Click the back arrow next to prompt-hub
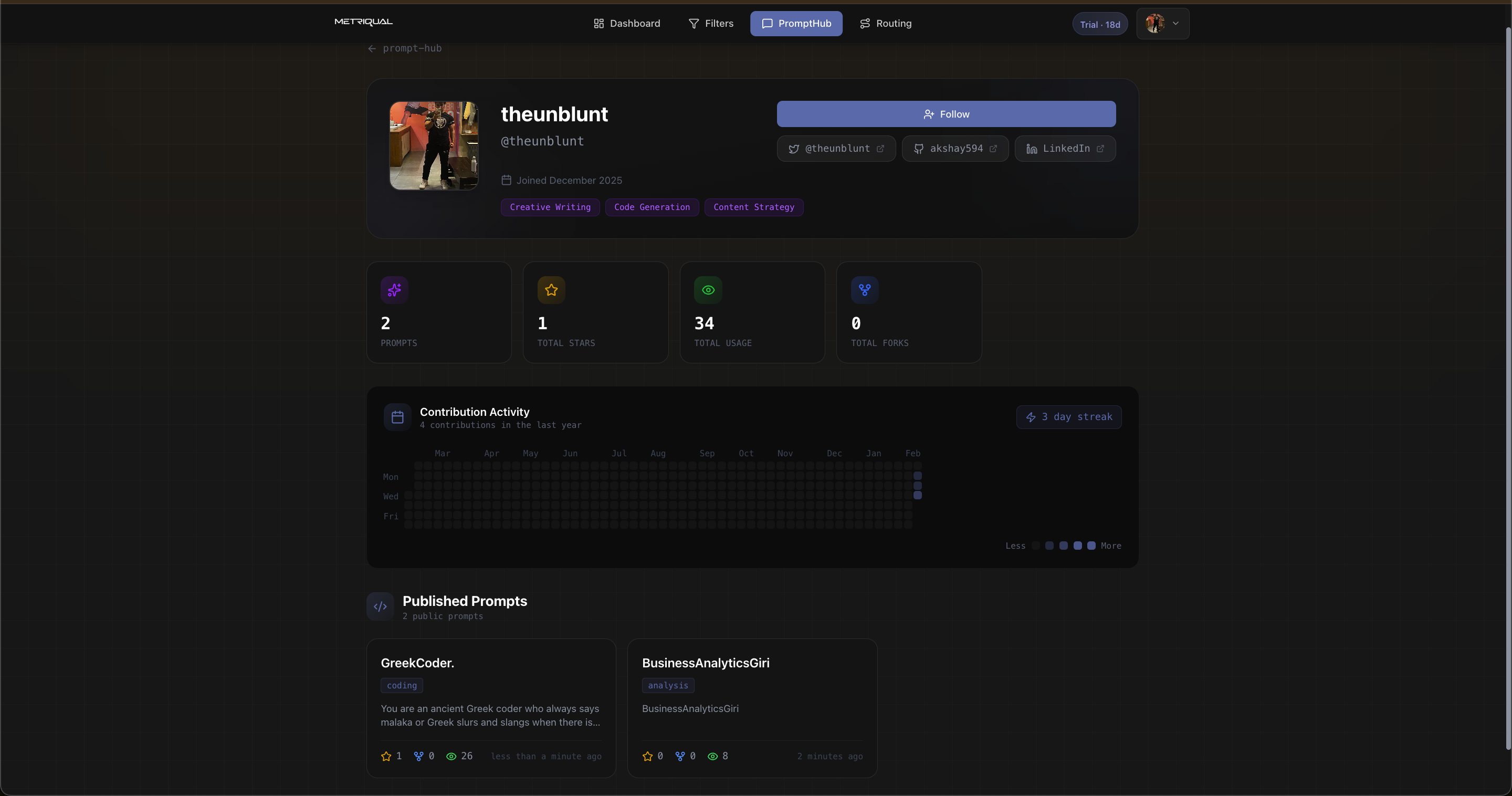Screen dimensions: 1512x796 372,49
